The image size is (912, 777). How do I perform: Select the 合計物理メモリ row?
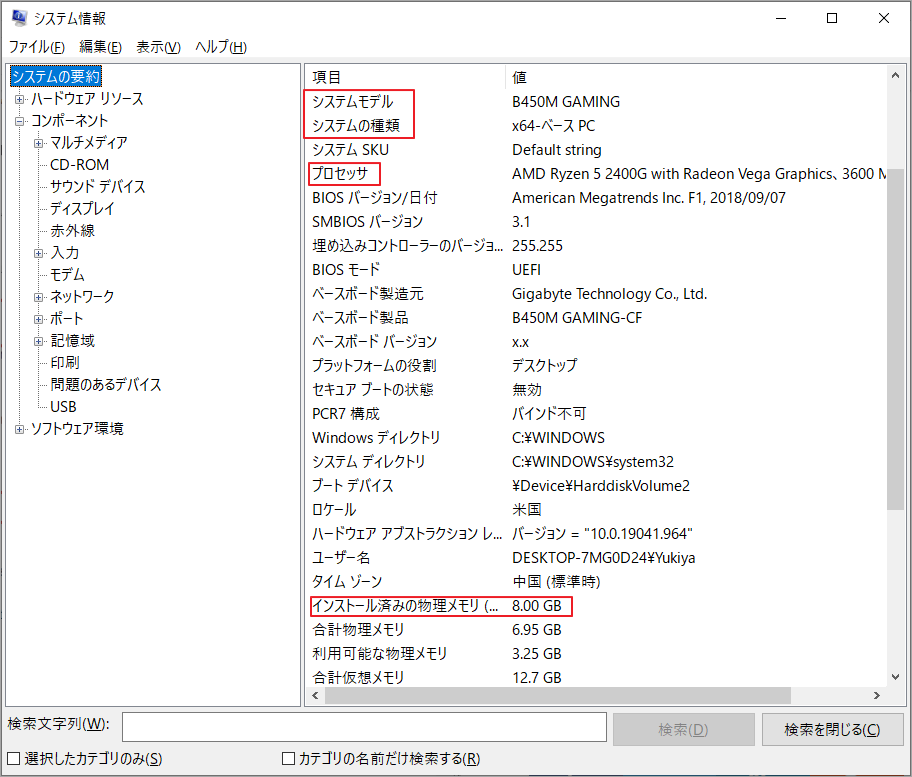(x=596, y=630)
